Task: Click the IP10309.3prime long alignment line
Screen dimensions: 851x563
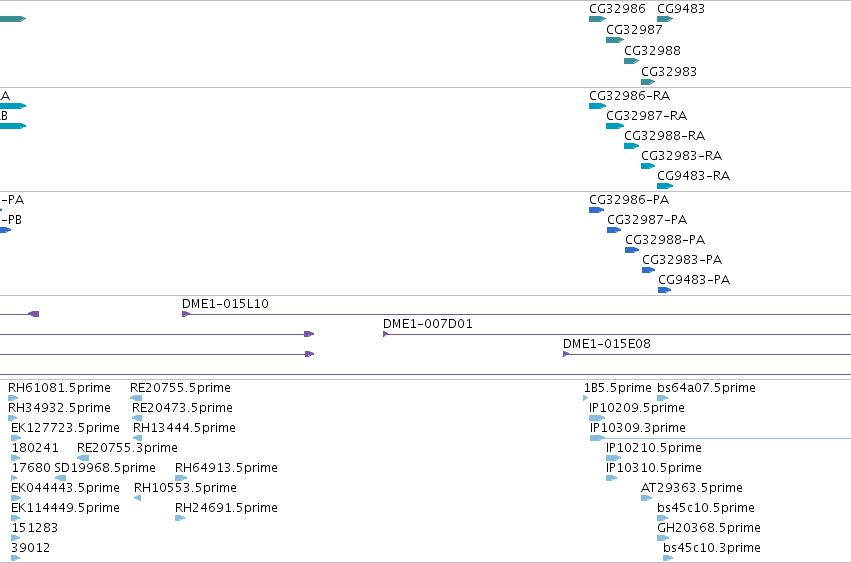Action: (x=727, y=438)
